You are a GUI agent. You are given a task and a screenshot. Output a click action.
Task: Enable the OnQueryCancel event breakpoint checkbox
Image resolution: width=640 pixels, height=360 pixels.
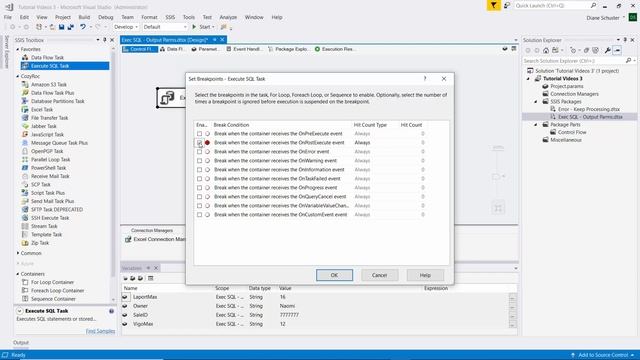pos(199,197)
